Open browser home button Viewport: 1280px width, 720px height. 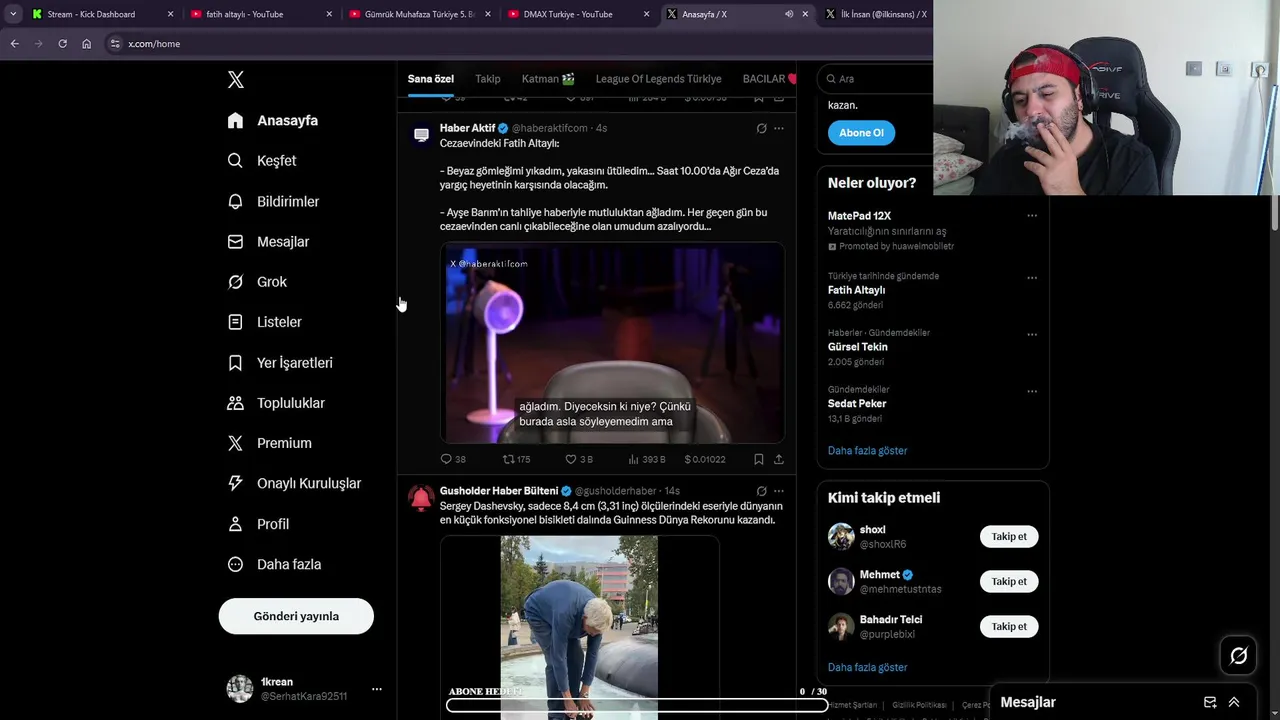click(x=86, y=44)
